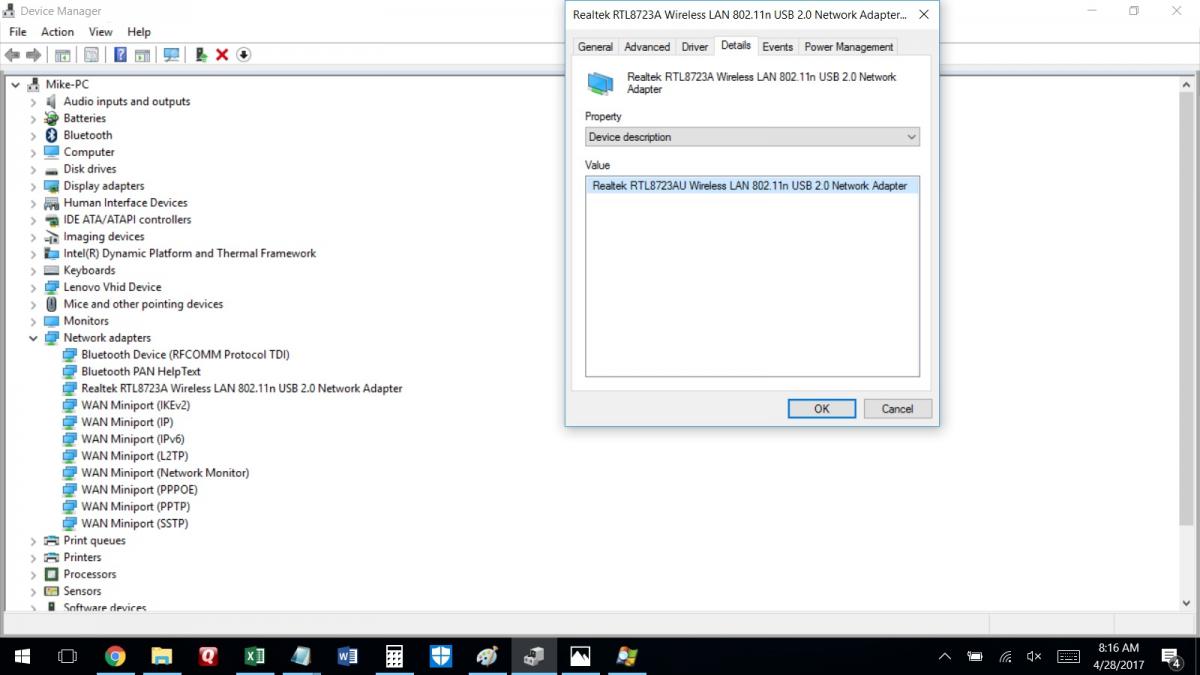Click the Disable device down-arrow icon
This screenshot has height=675, width=1200.
coord(243,55)
